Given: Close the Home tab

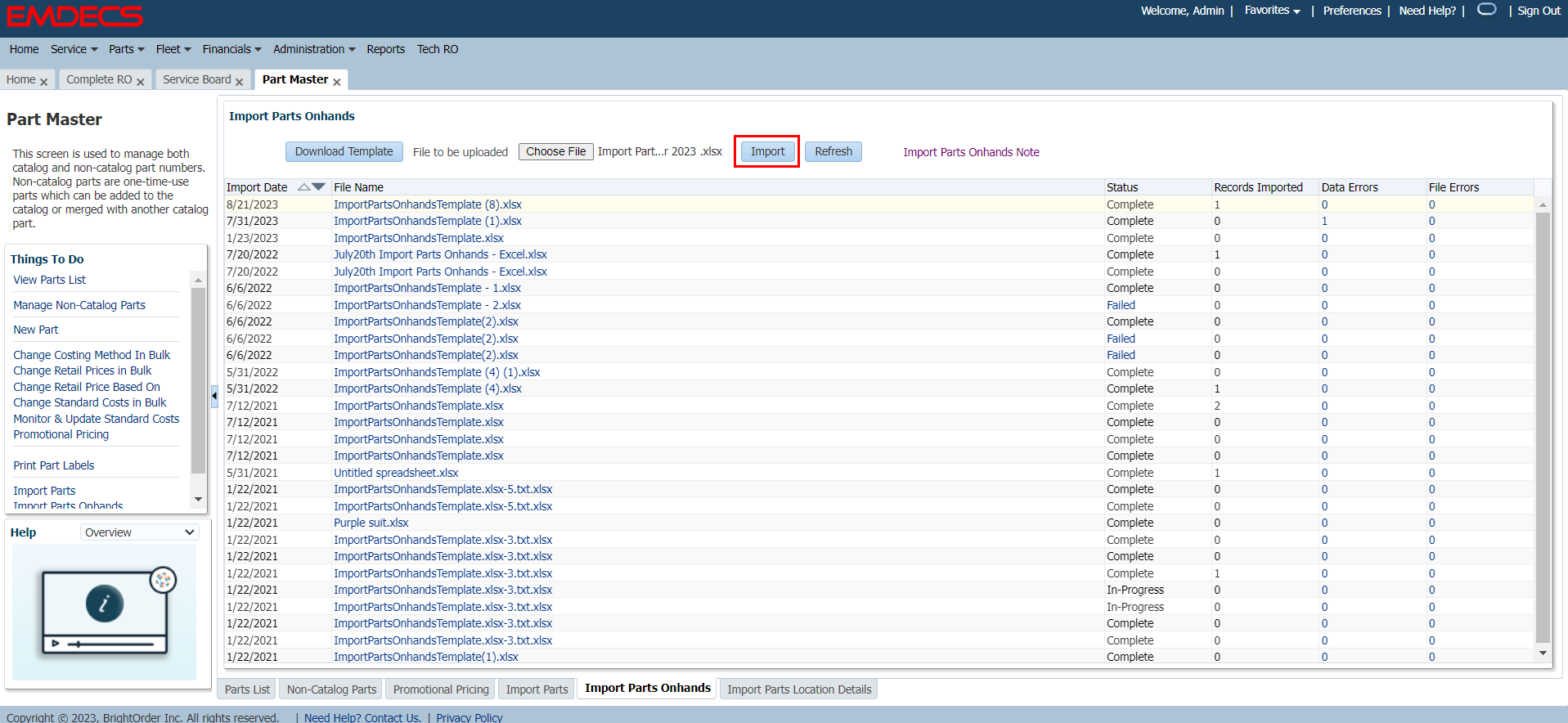Looking at the screenshot, I should click(44, 82).
